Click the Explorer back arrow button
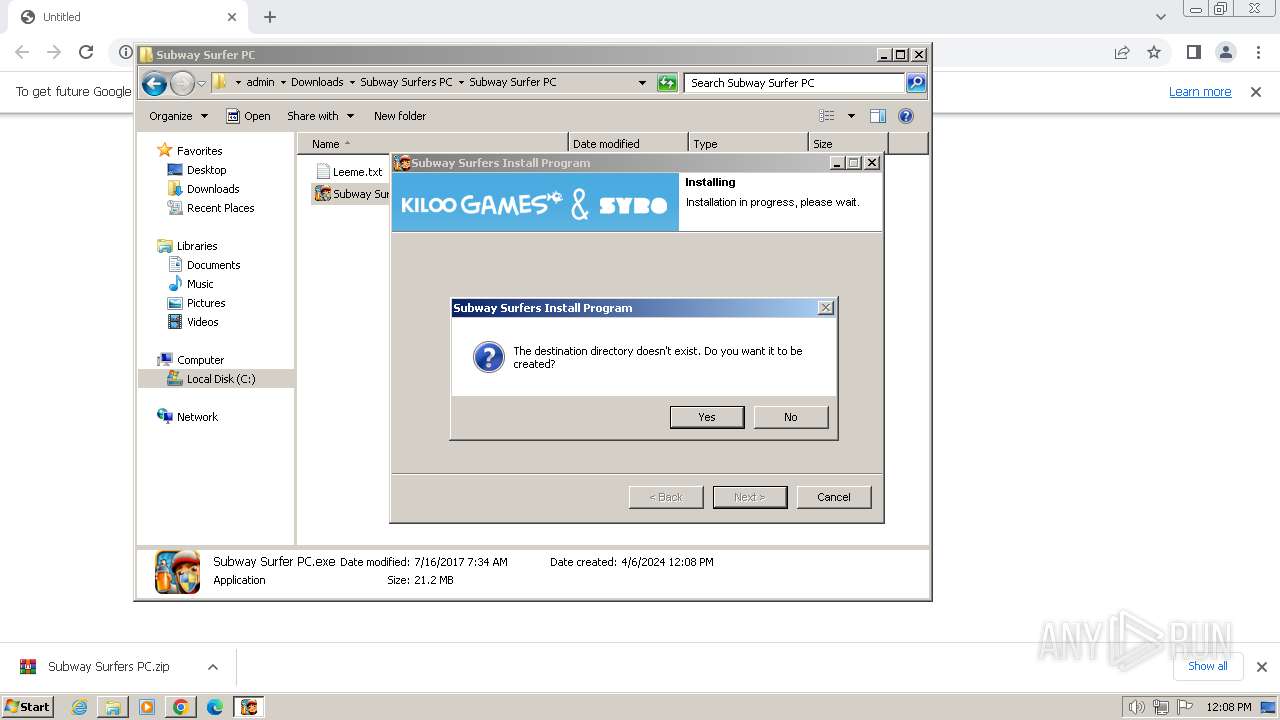1280x720 pixels. tap(154, 83)
